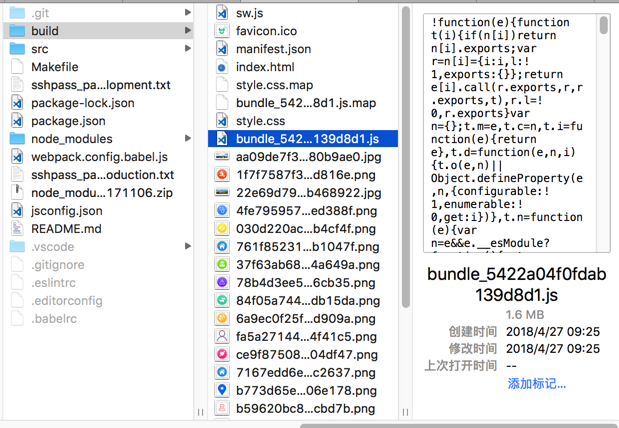The image size is (619, 428).
Task: Click the second column resize handle
Action: 405,412
